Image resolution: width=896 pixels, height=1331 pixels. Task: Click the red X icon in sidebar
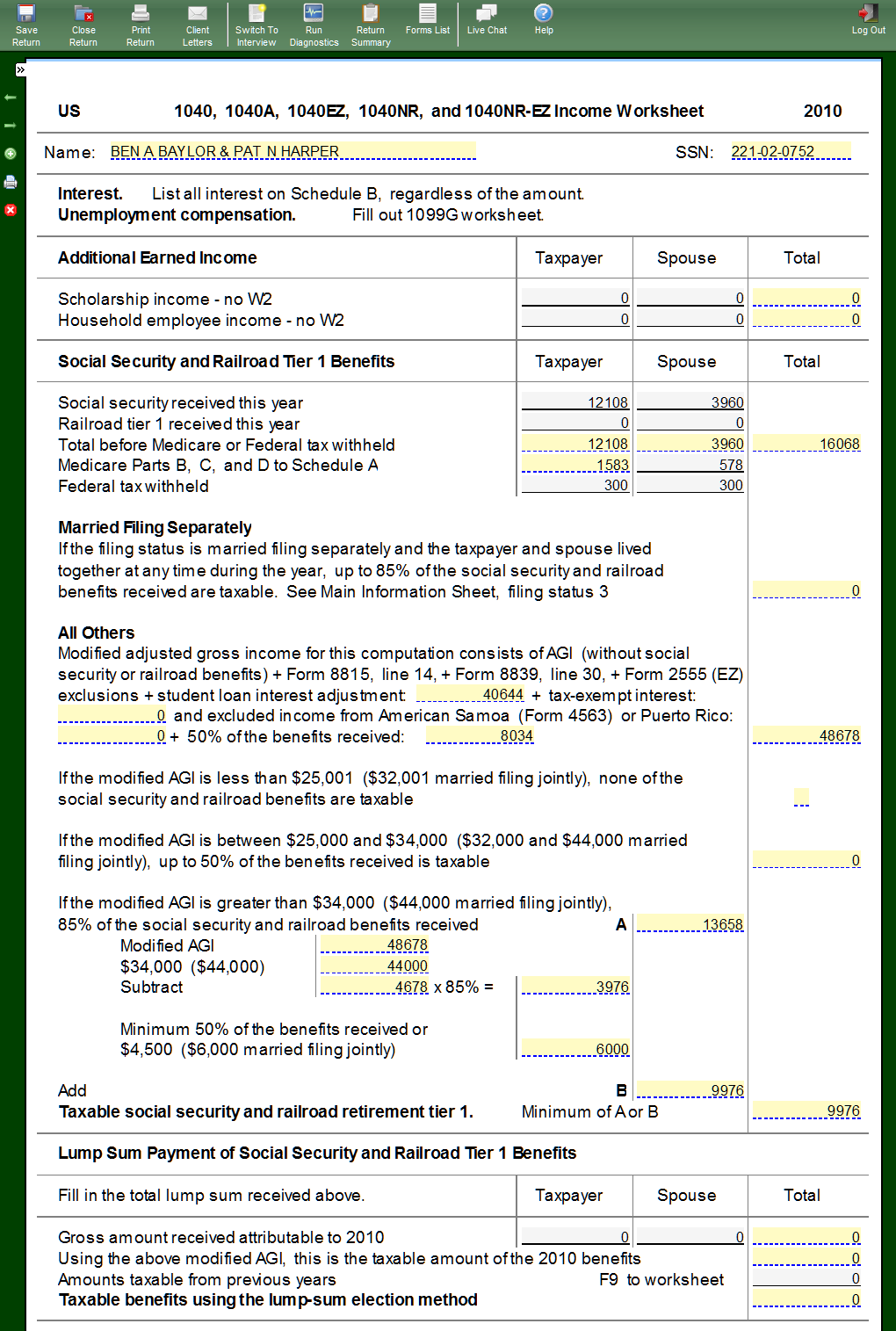pos(11,210)
